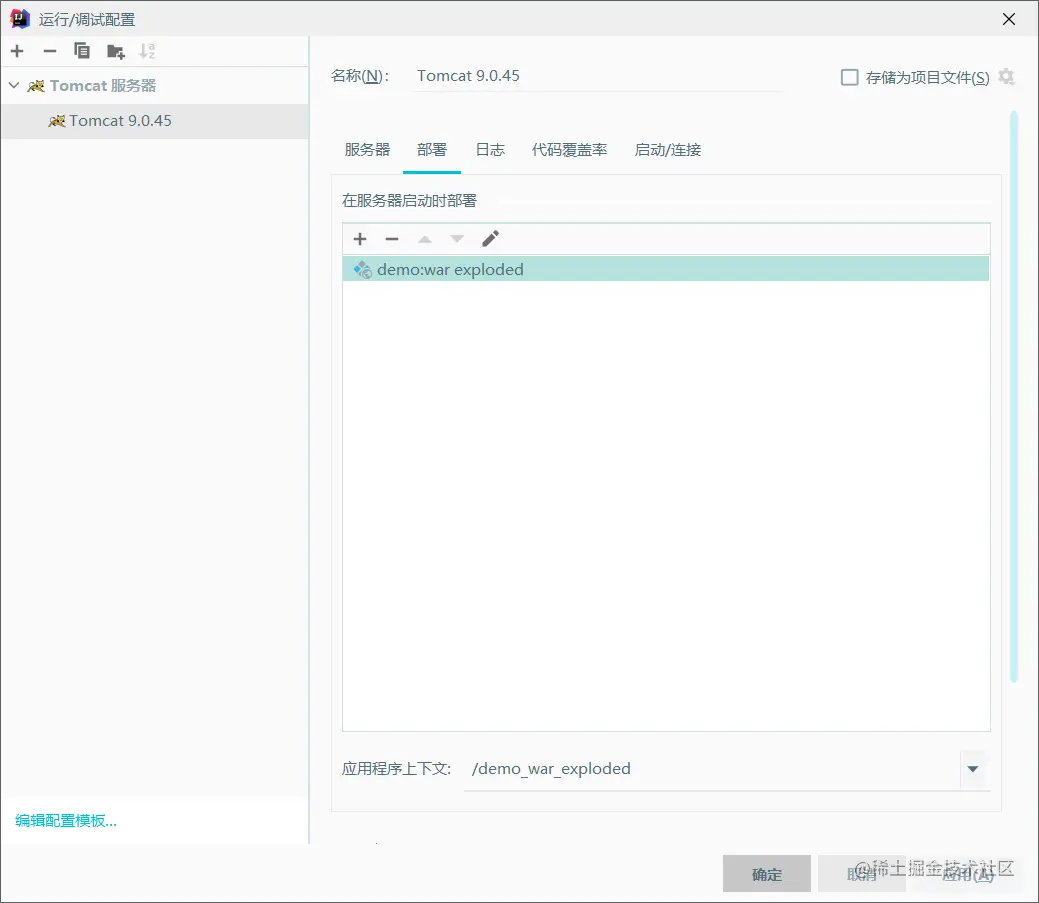The width and height of the screenshot is (1039, 903).
Task: Click the IntelliJ IDEA title bar icon
Action: coord(20,19)
